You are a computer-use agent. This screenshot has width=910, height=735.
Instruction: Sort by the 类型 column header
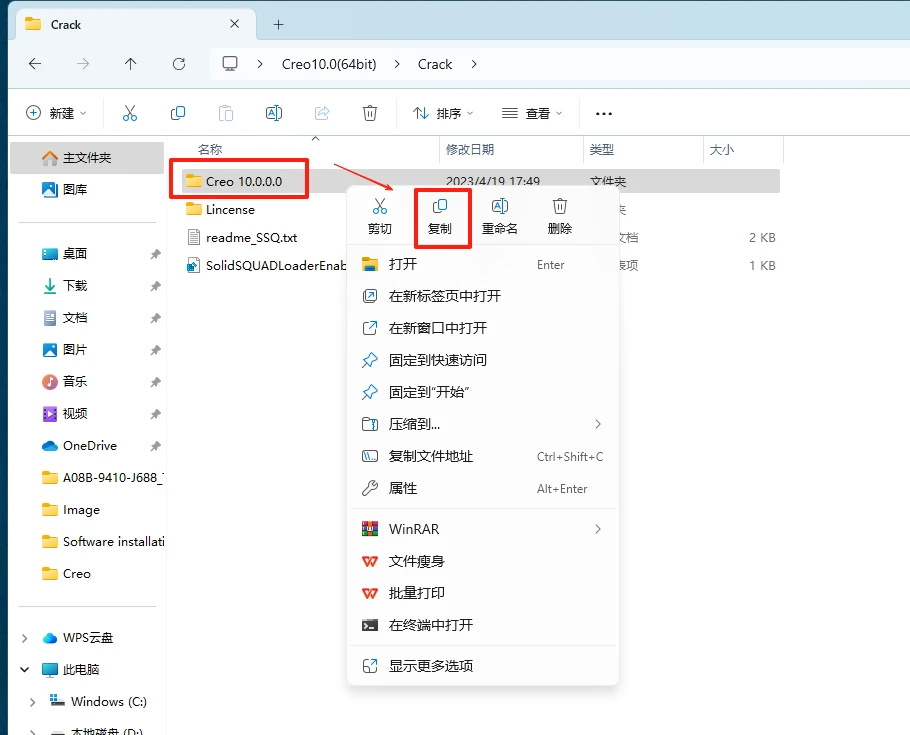[x=602, y=150]
